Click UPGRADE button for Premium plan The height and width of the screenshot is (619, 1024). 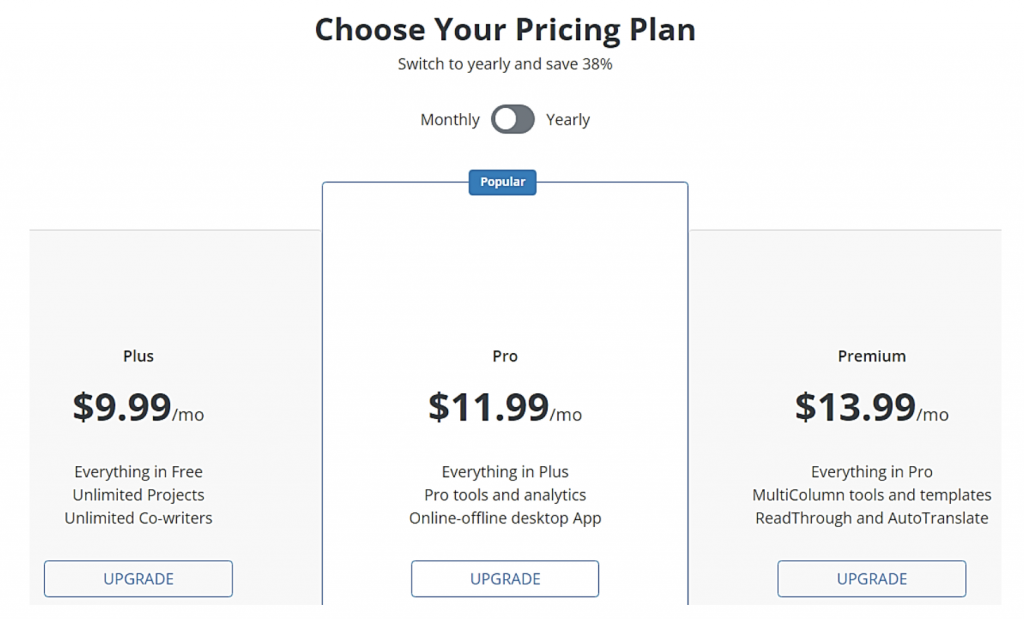click(x=872, y=579)
